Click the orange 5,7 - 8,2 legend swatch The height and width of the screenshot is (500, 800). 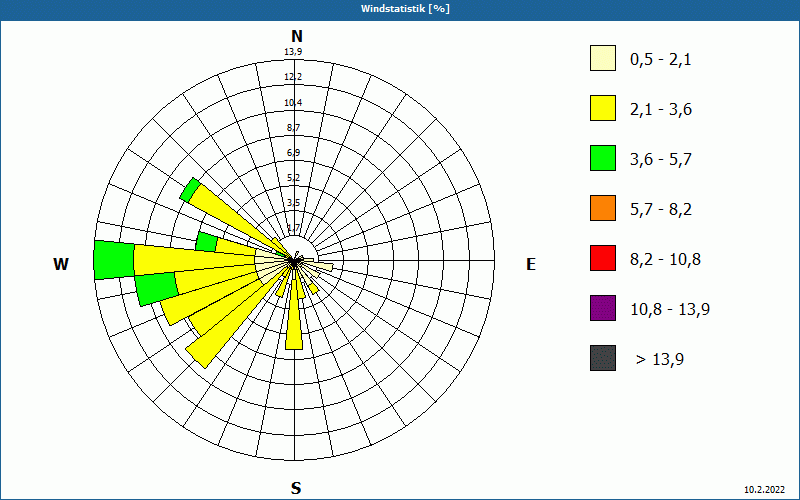pos(603,208)
